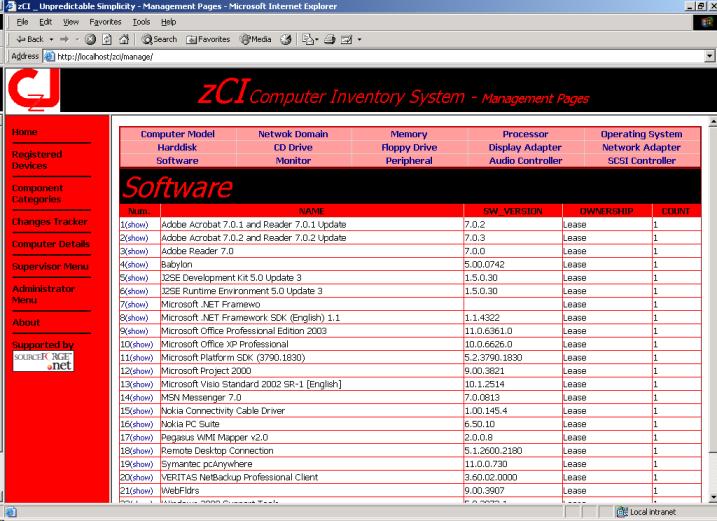Open the File menu

point(22,22)
